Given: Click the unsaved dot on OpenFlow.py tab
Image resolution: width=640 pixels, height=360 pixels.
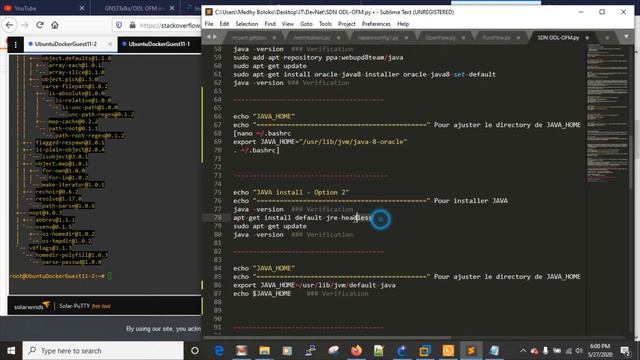Looking at the screenshot, I should 463,38.
